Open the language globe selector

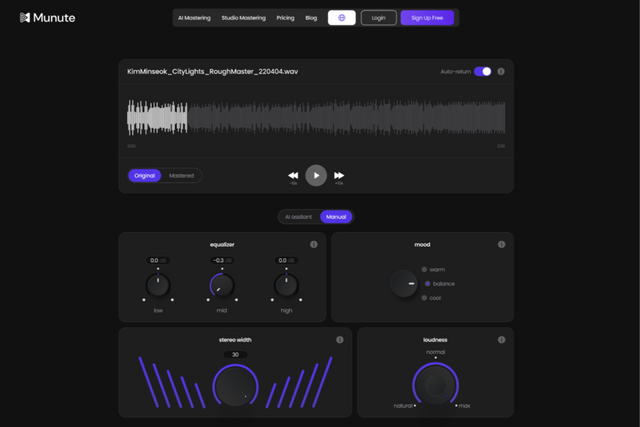point(341,18)
